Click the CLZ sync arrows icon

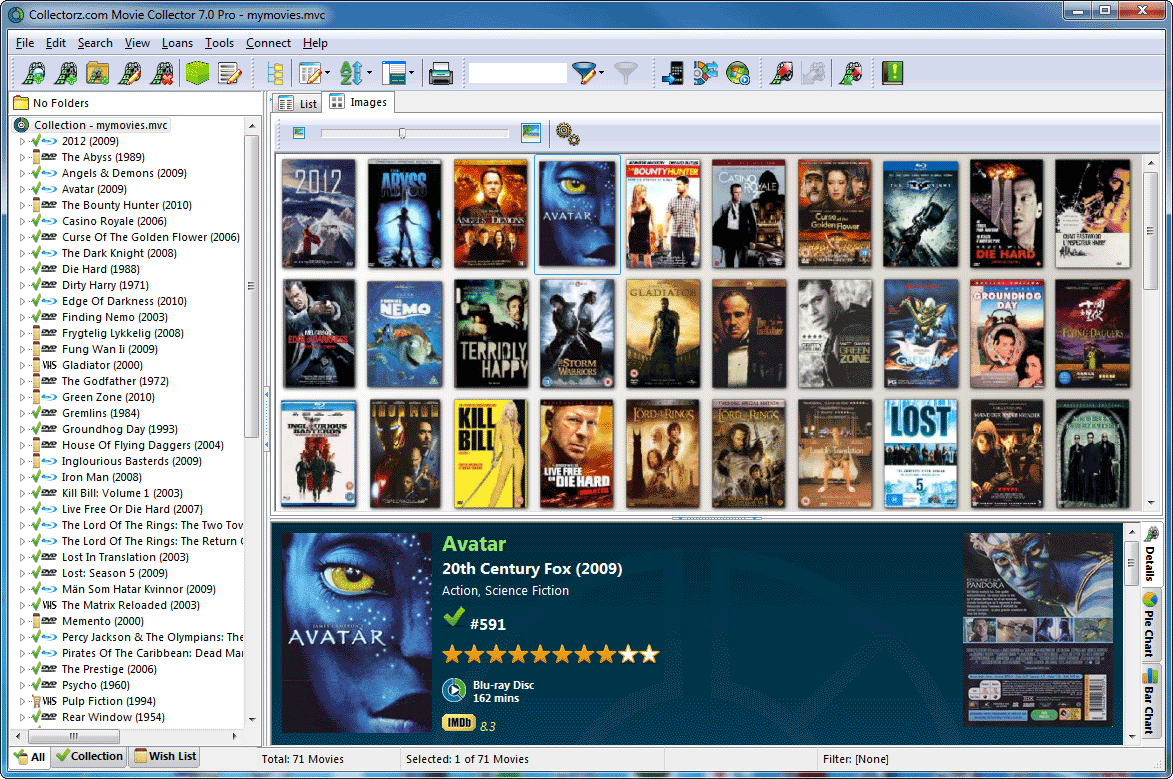(705, 73)
